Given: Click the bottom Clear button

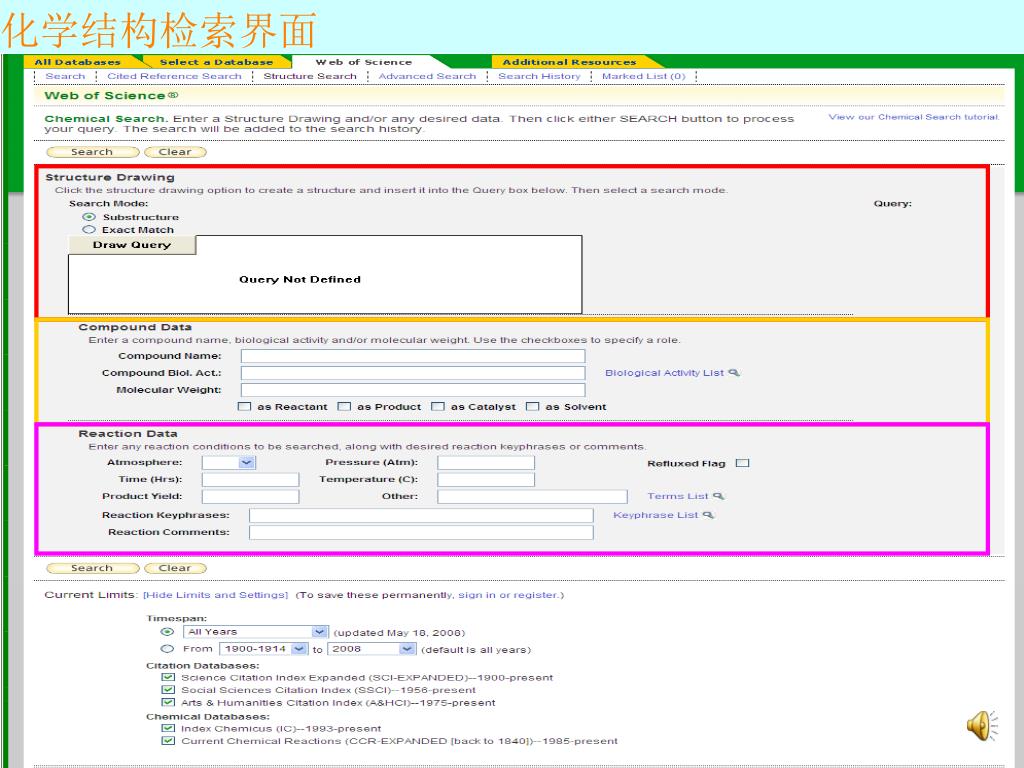Looking at the screenshot, I should tap(175, 568).
